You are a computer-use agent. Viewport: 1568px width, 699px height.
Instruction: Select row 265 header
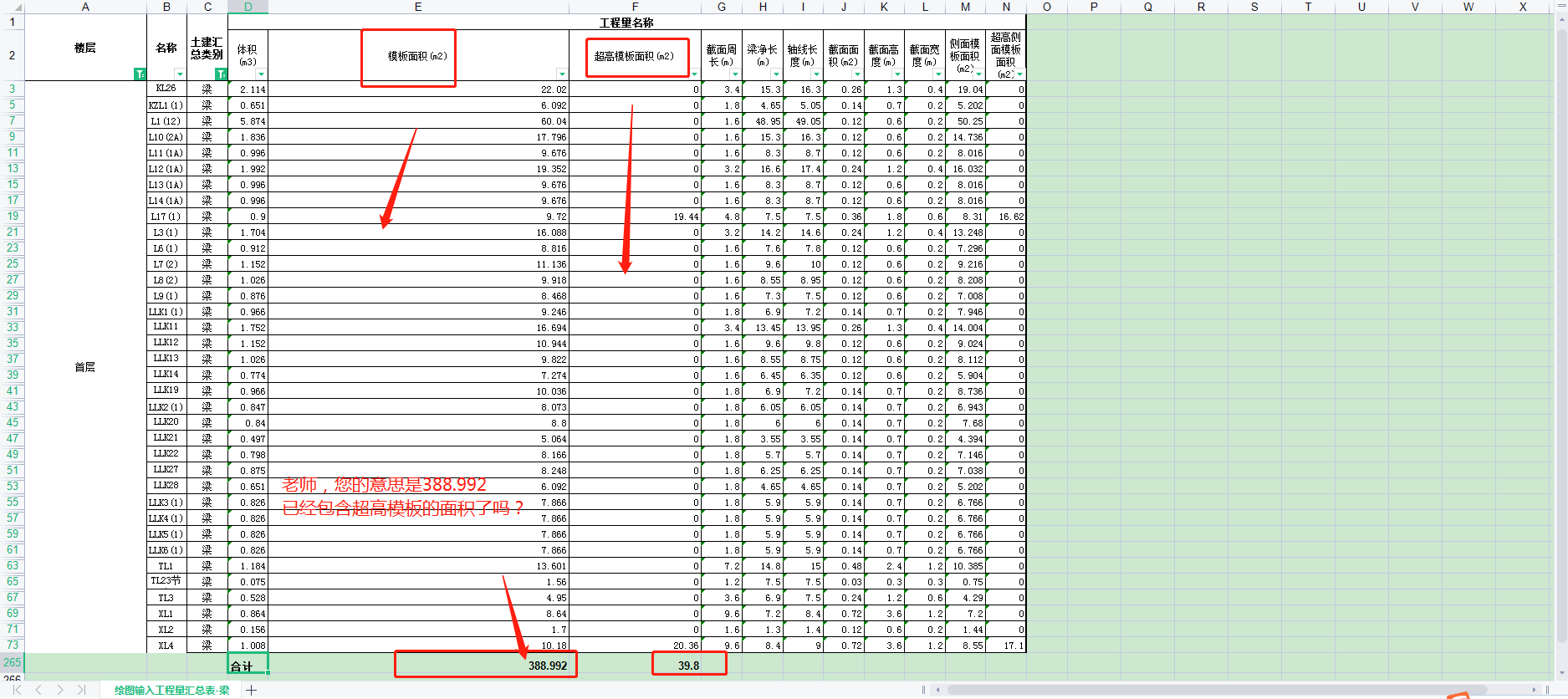click(12, 662)
